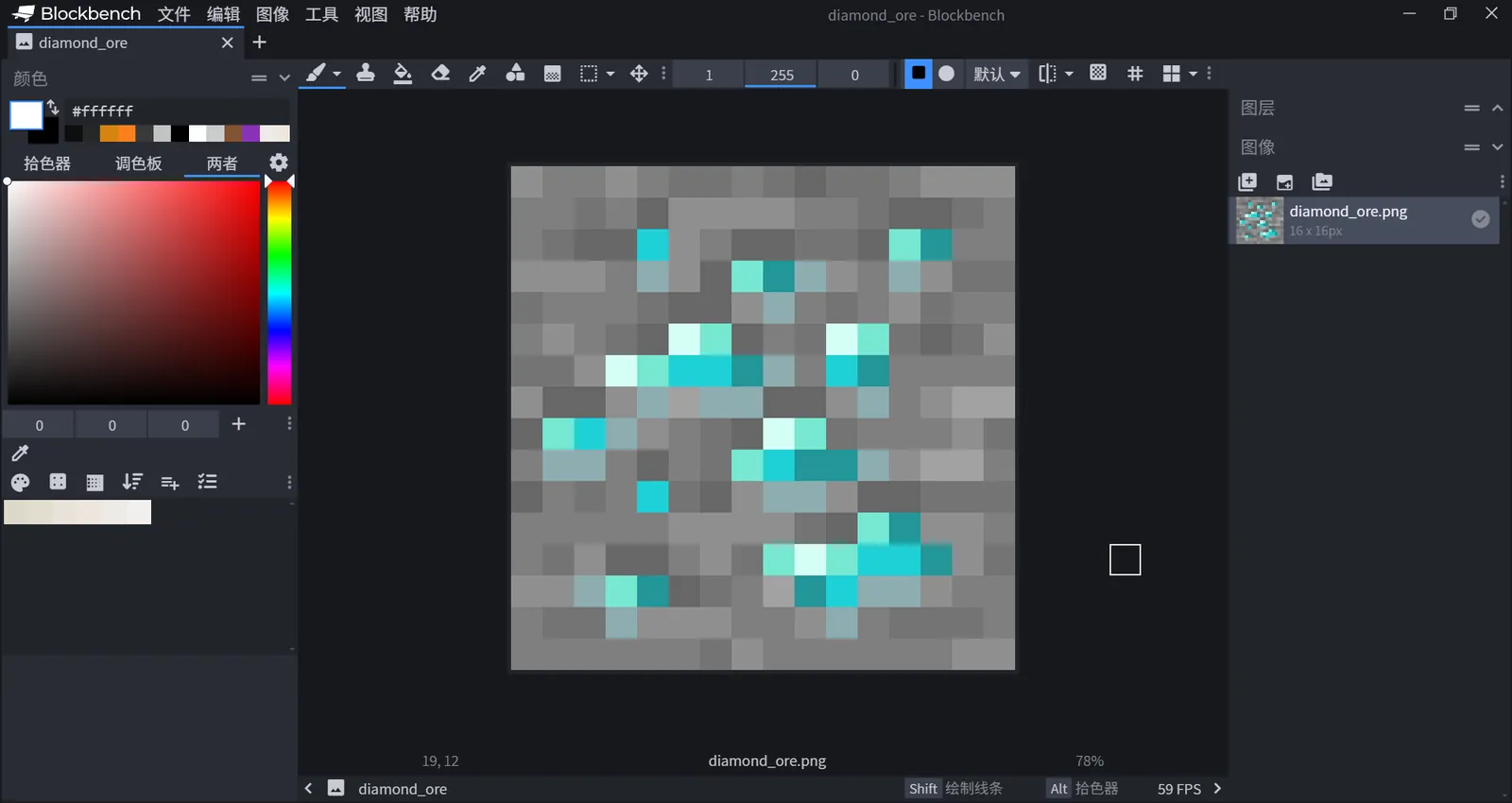Select the move tool
Image resolution: width=1512 pixels, height=803 pixels.
tap(639, 74)
